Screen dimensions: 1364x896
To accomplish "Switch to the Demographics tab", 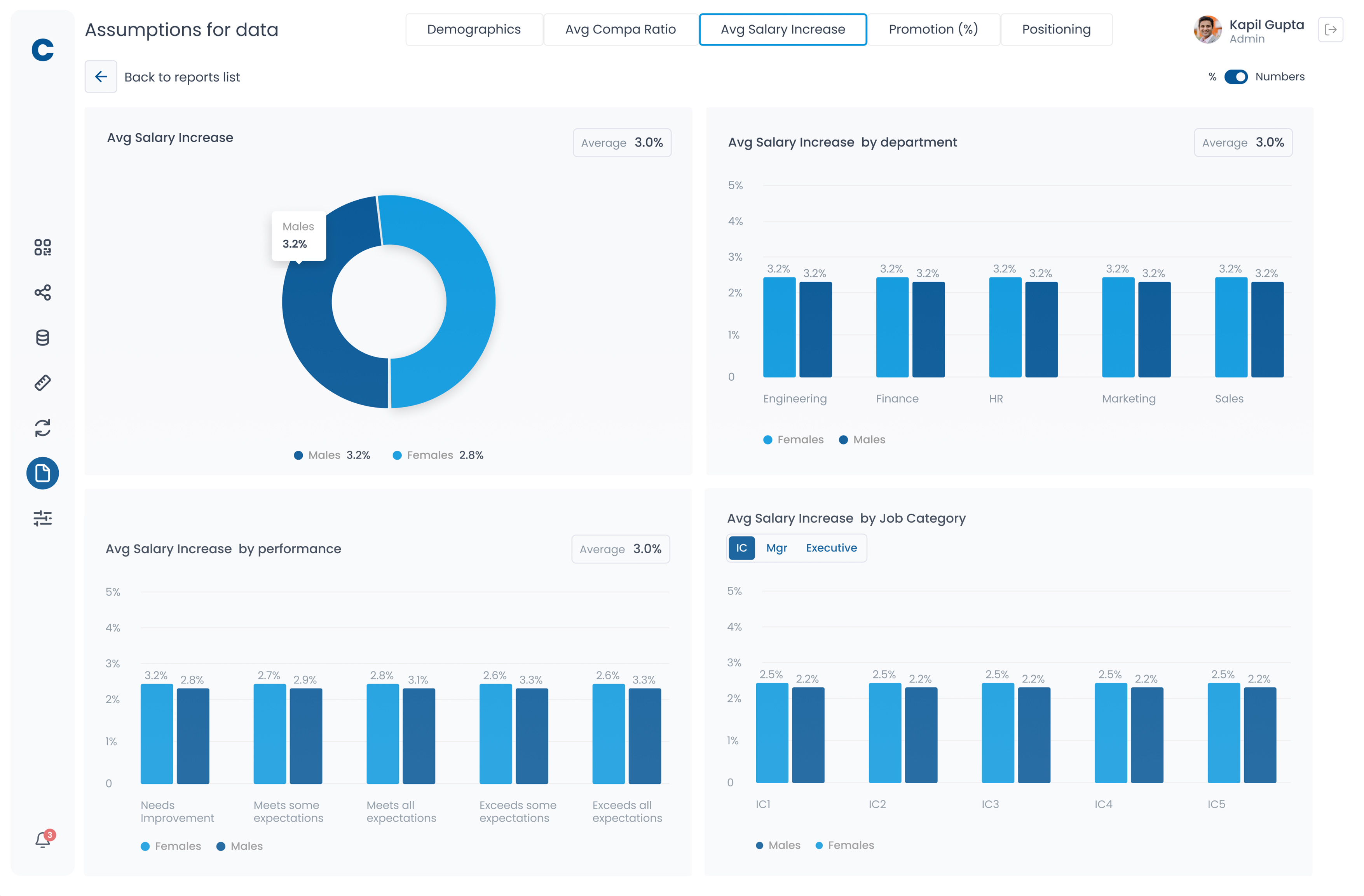I will tap(474, 29).
